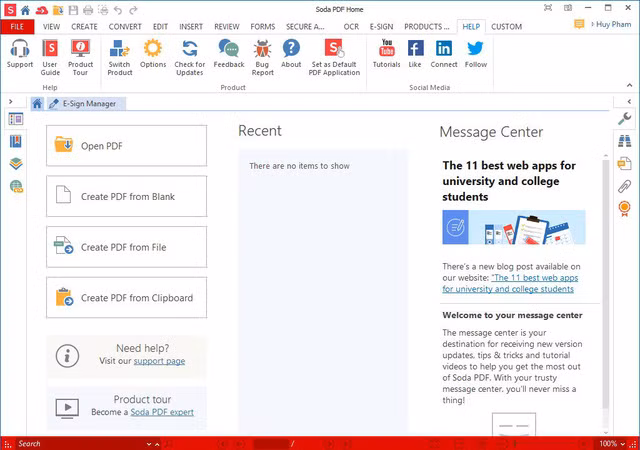Click Create PDF from Blank

coord(127,196)
